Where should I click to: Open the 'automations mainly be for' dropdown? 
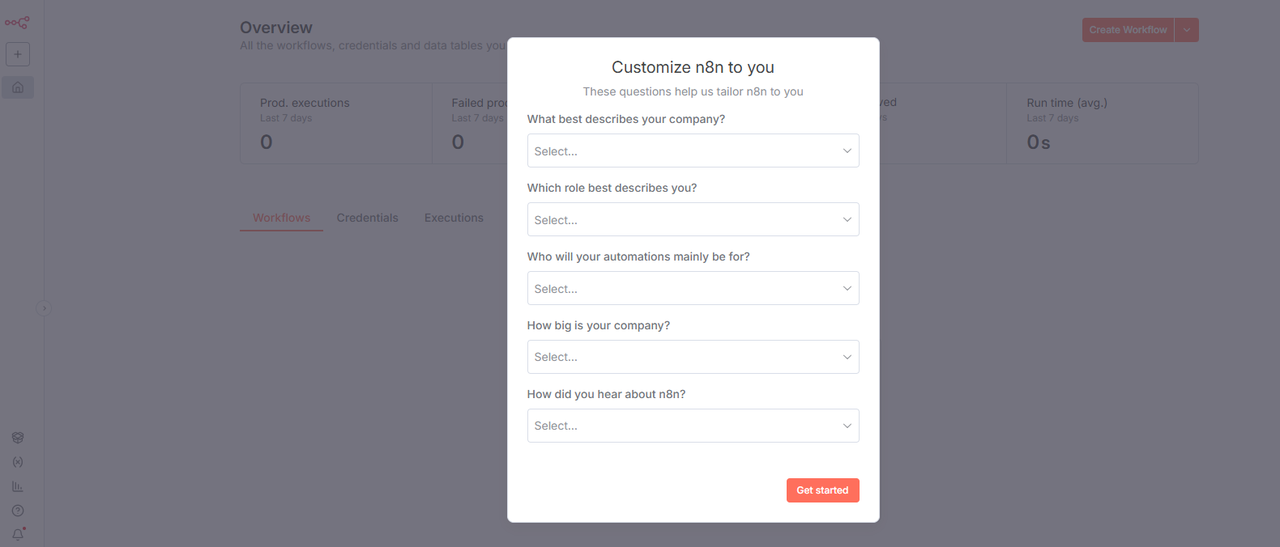pos(693,288)
